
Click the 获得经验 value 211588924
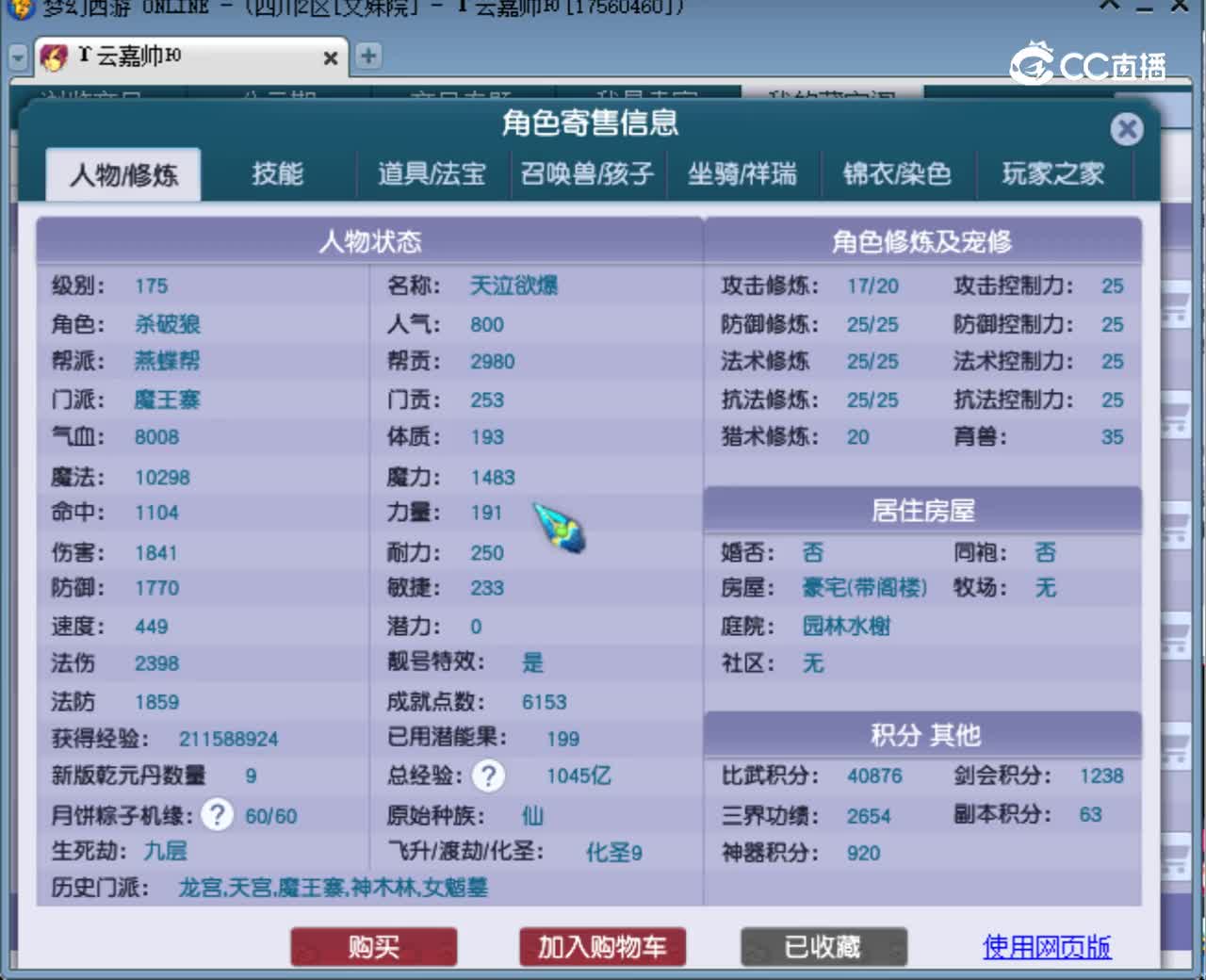coord(229,739)
